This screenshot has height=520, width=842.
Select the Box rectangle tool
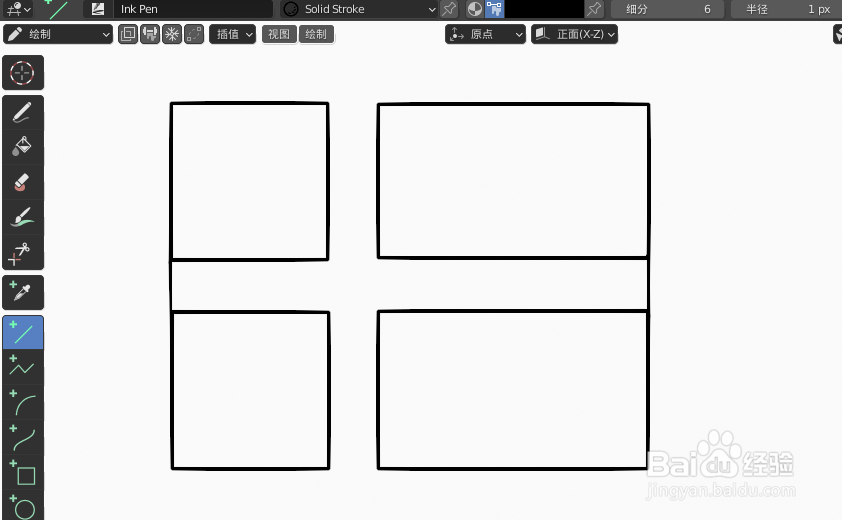[23, 472]
